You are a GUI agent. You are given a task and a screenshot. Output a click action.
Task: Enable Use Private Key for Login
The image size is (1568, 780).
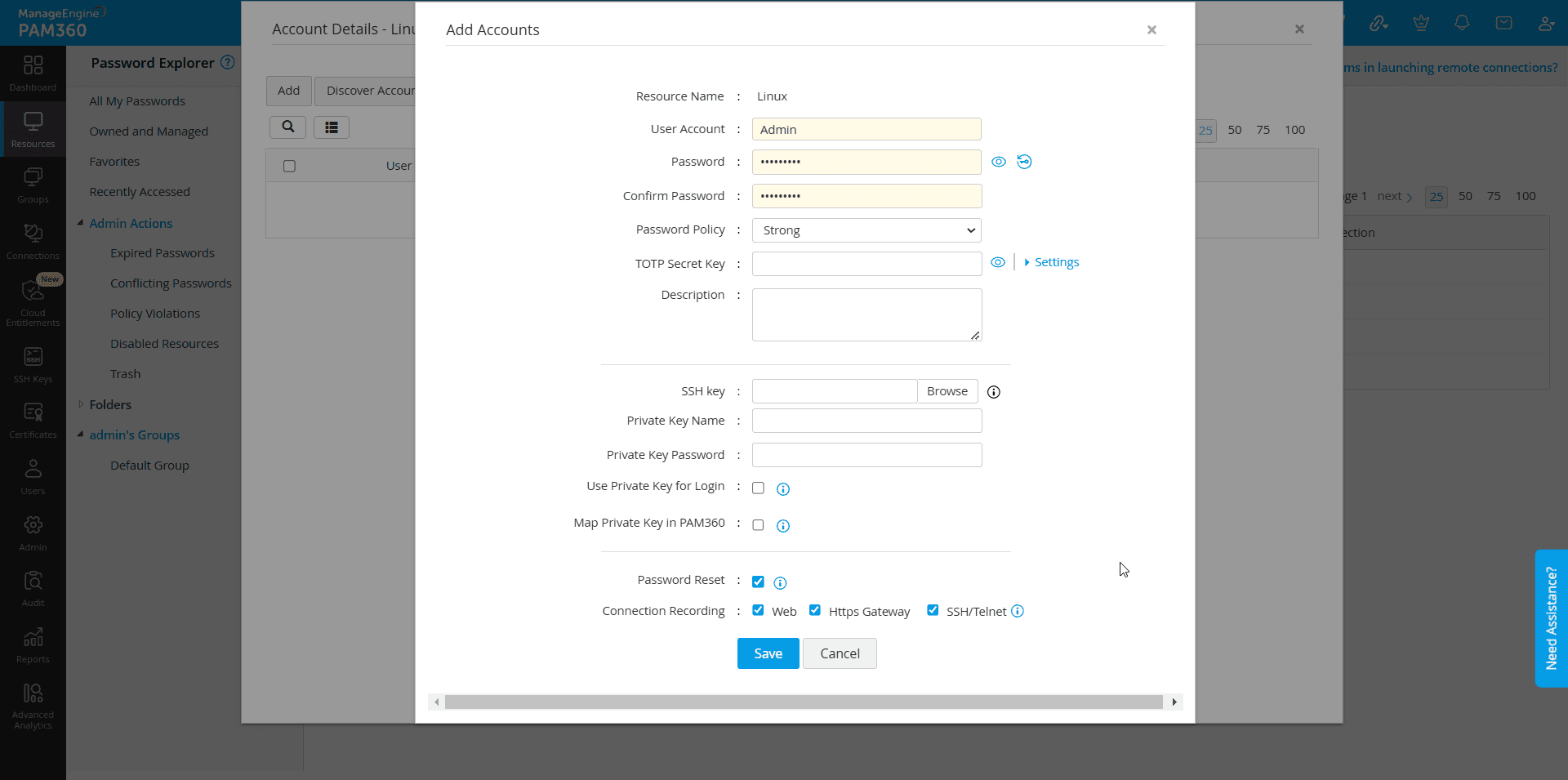point(758,488)
